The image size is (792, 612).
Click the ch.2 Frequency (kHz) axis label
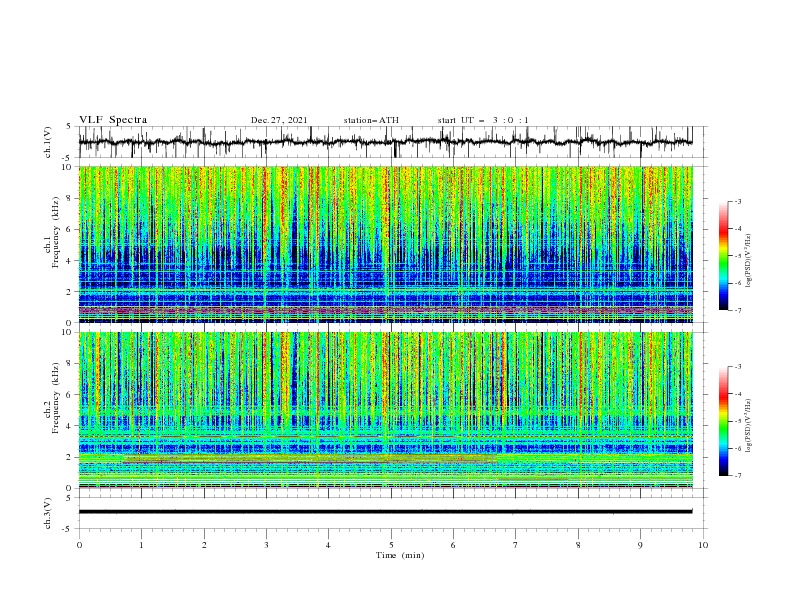(52, 398)
